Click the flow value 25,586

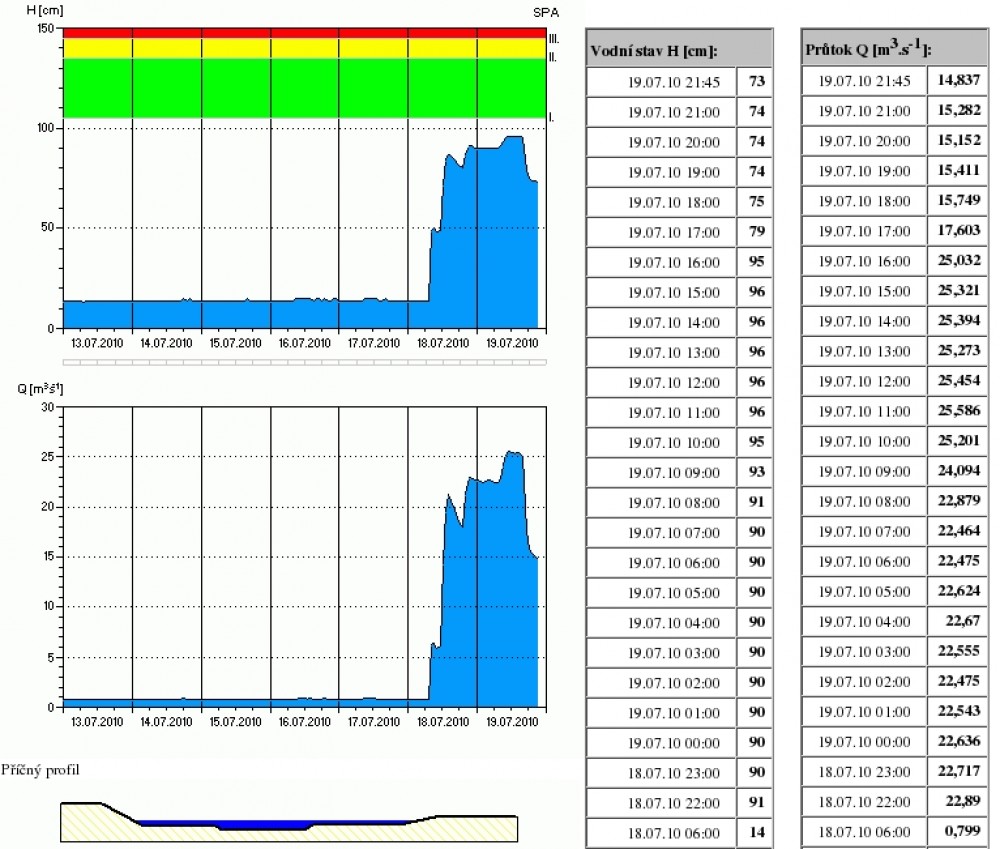[x=958, y=412]
